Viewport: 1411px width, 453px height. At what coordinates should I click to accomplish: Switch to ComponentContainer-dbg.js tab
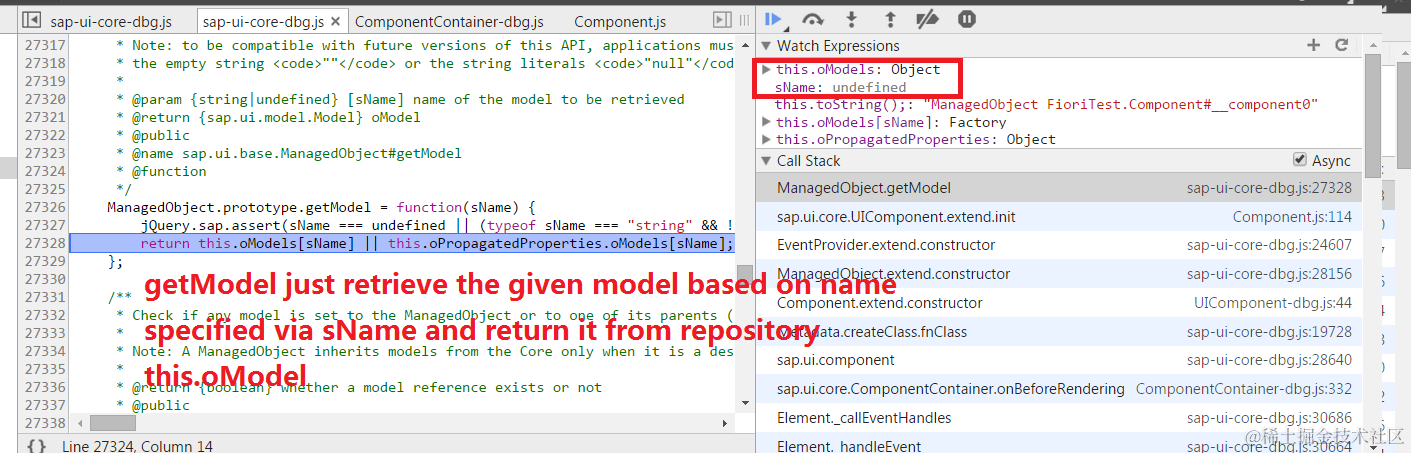point(449,21)
